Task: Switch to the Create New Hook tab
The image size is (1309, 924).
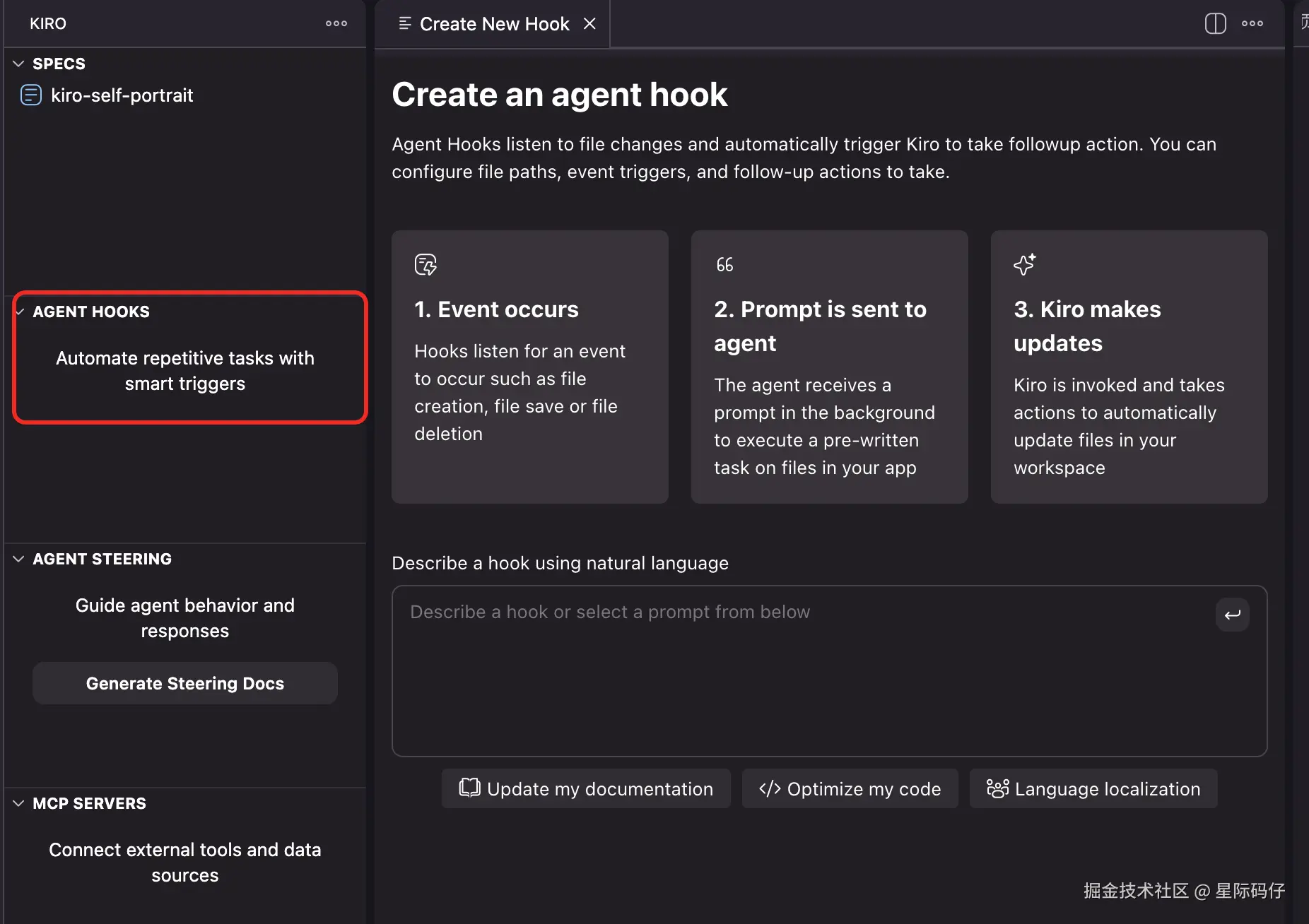Action: [494, 24]
